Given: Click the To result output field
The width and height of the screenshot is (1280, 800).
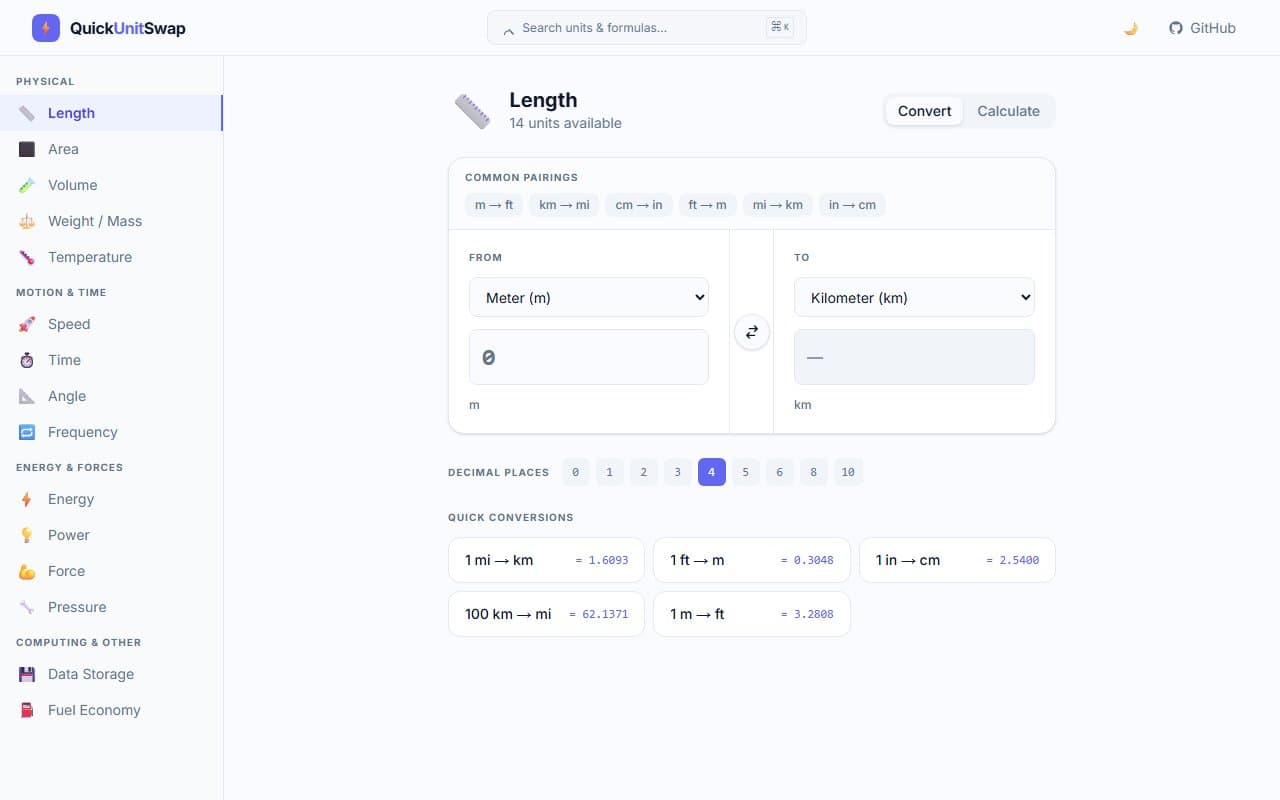Looking at the screenshot, I should [x=914, y=357].
